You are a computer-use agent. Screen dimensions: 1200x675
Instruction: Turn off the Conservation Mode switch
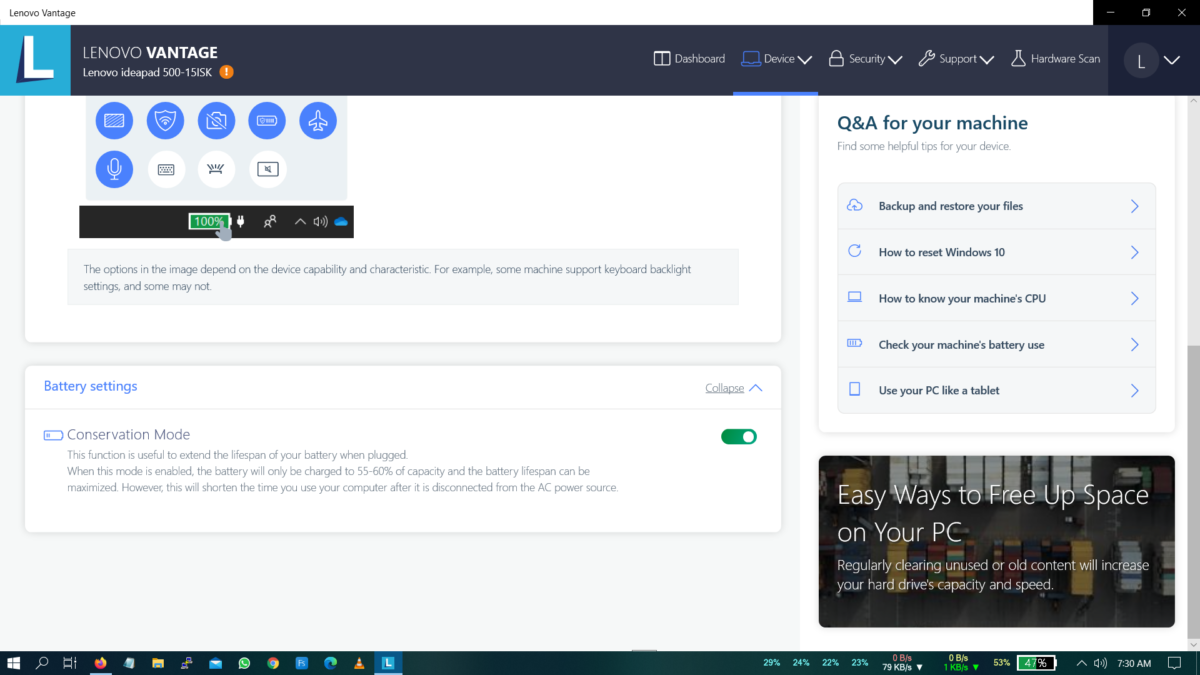(x=738, y=436)
